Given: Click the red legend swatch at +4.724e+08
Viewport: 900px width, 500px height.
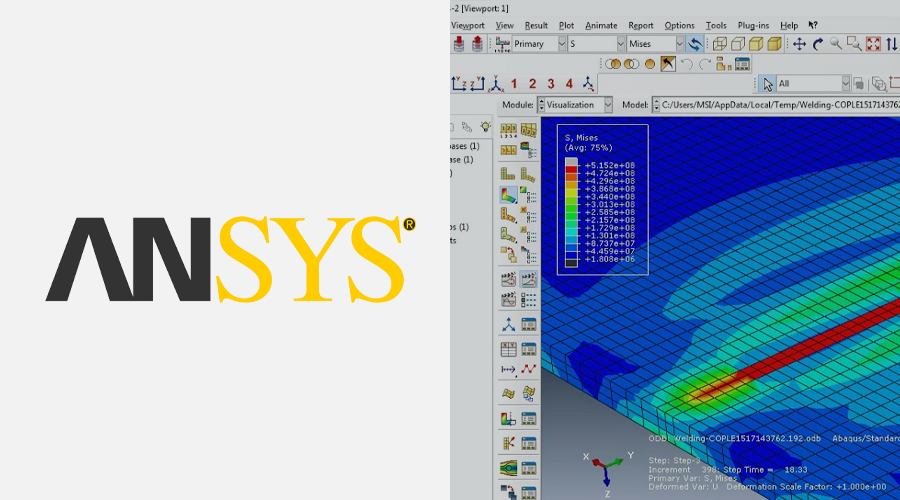Looking at the screenshot, I should (x=571, y=170).
